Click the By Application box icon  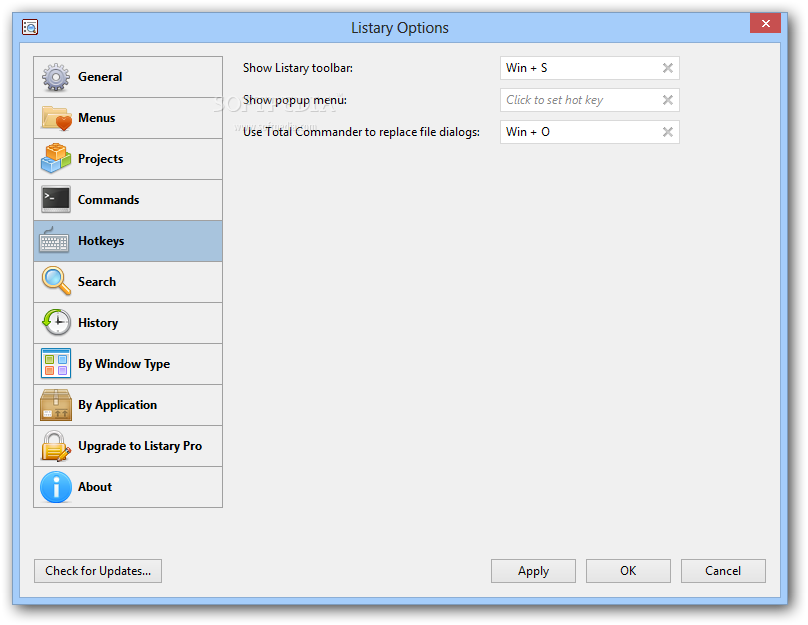click(56, 405)
